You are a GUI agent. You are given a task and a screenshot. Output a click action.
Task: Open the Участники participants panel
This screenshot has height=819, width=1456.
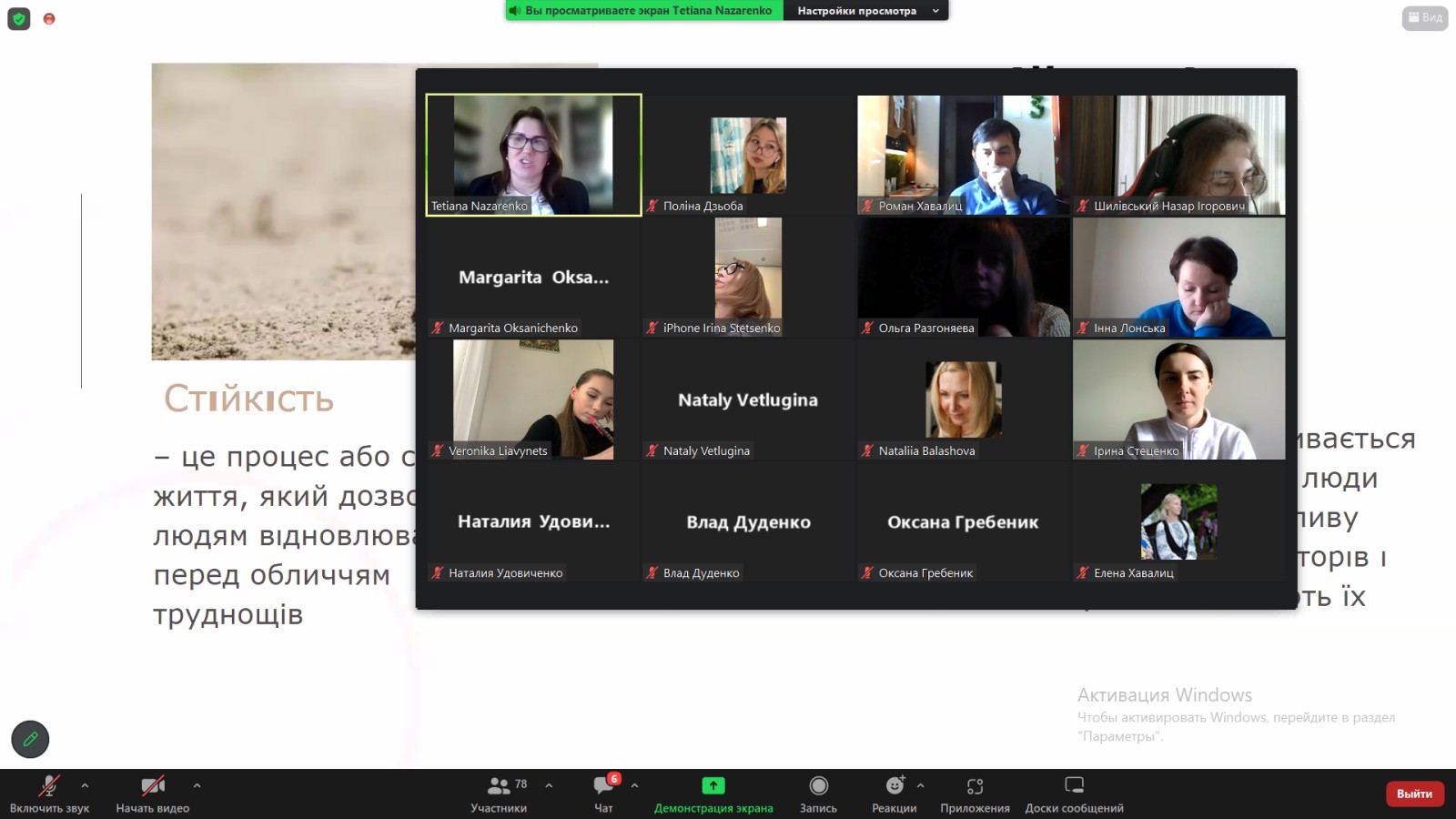tap(499, 794)
